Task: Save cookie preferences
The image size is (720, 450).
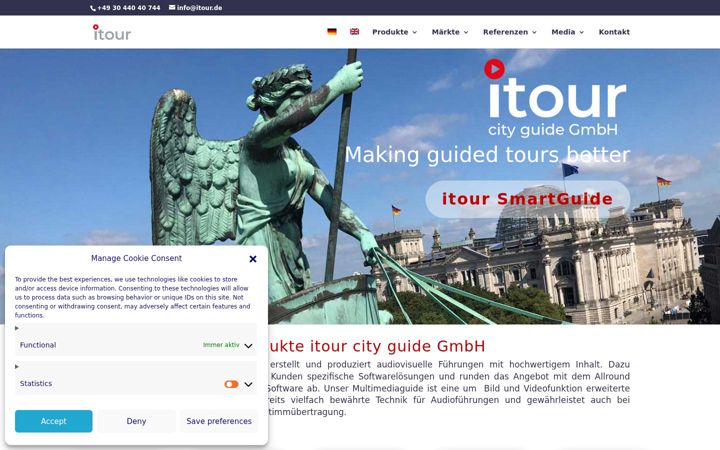Action: 219,421
